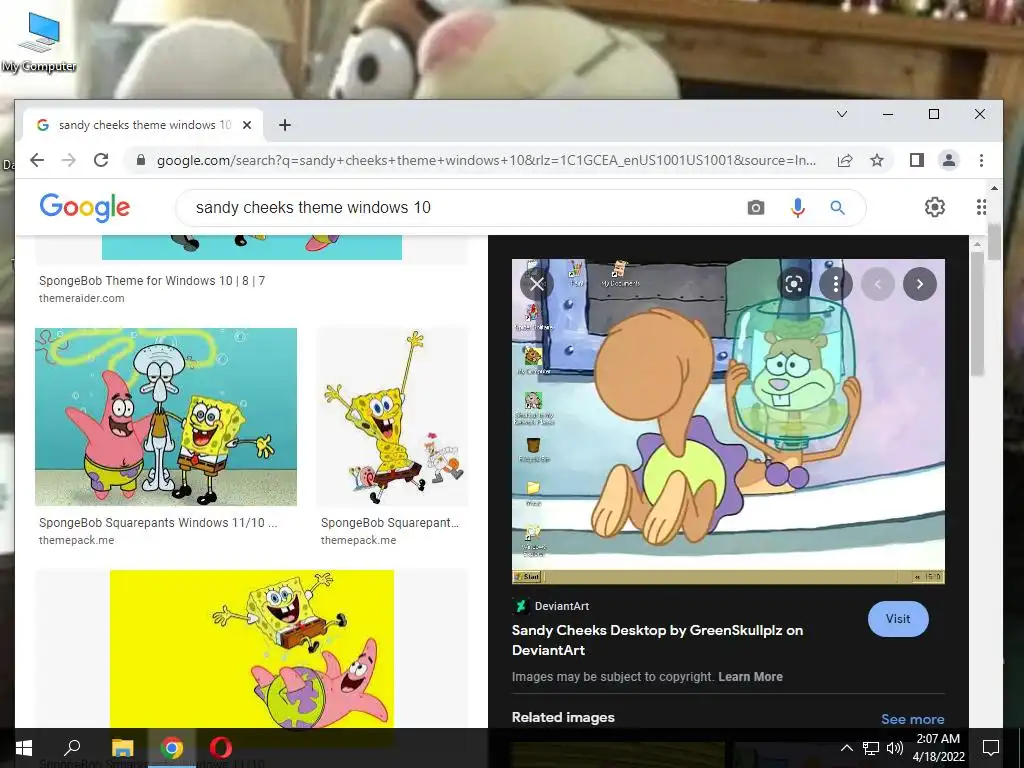Open more options on preview image
The image size is (1024, 768).
835,283
